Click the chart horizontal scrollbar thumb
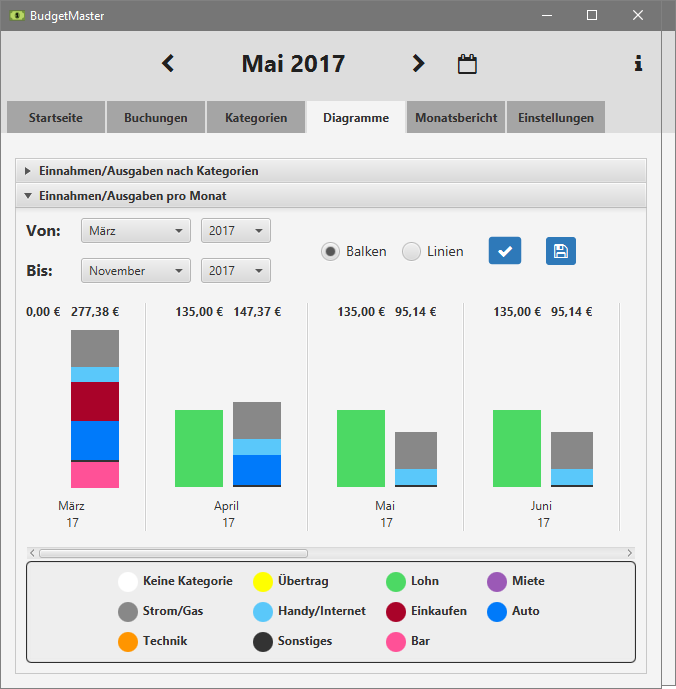Screen dimensions: 676x689 tap(173, 553)
